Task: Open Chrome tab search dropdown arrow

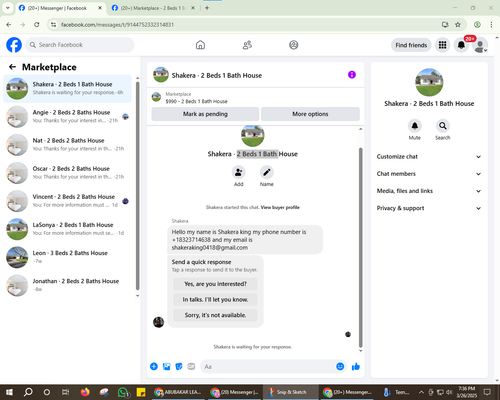Action: (7, 8)
